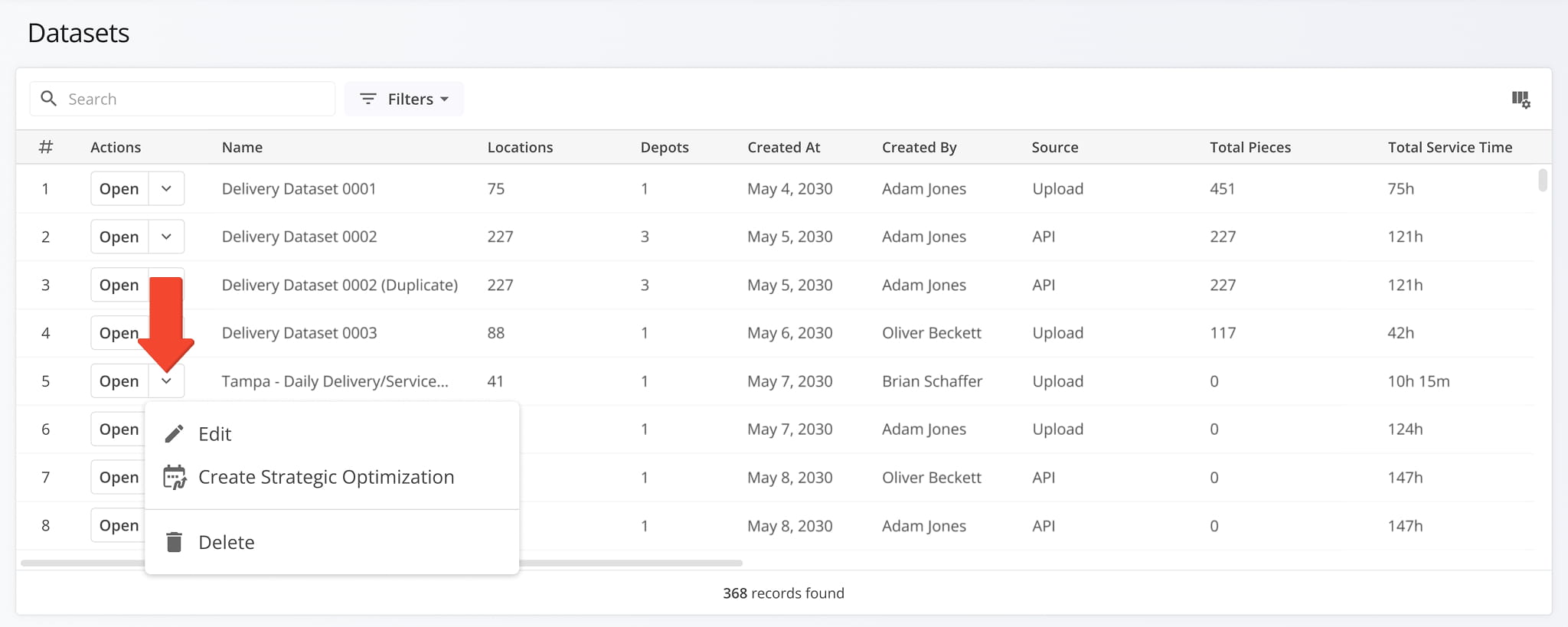1568x627 pixels.
Task: Open Delivery Dataset 0003
Action: pyautogui.click(x=119, y=333)
